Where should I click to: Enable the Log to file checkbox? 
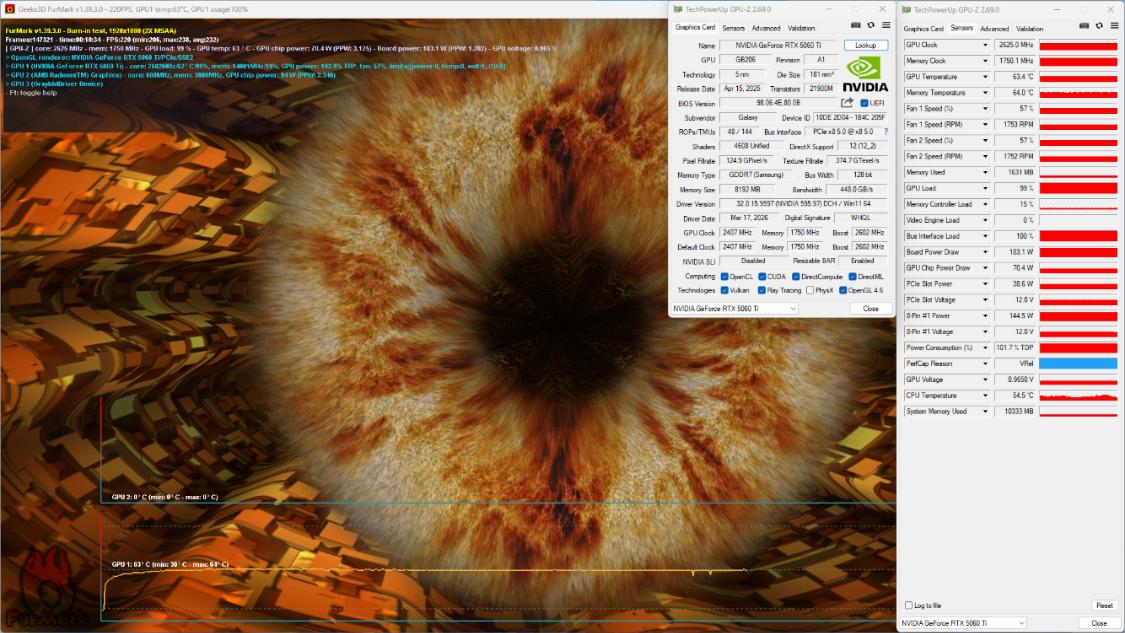click(909, 605)
